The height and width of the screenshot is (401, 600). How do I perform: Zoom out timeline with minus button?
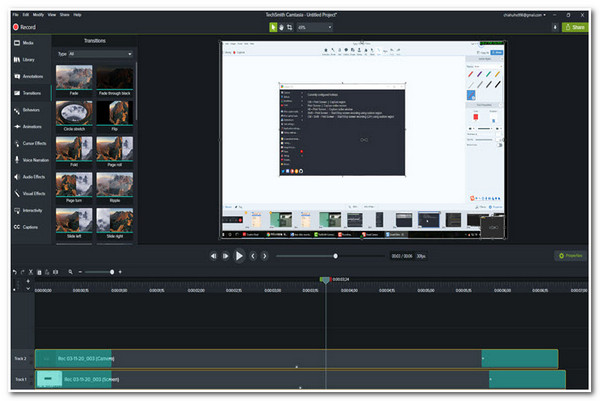pos(80,272)
